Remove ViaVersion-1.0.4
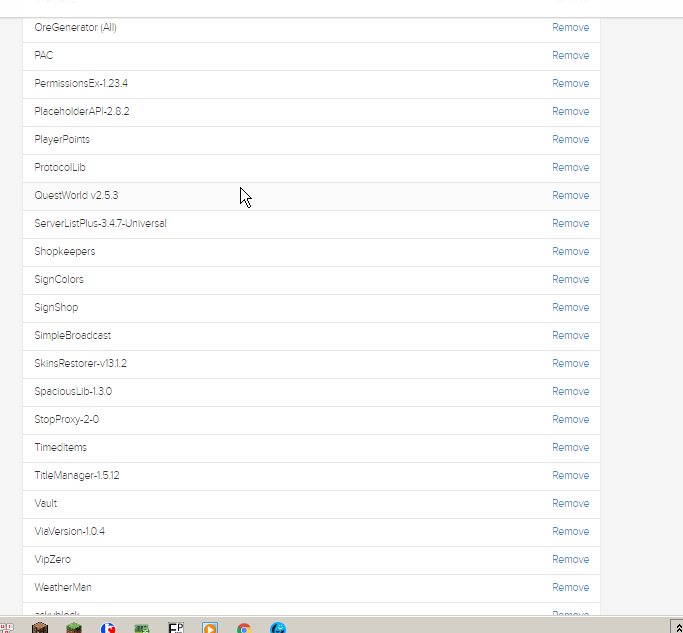 [x=571, y=531]
